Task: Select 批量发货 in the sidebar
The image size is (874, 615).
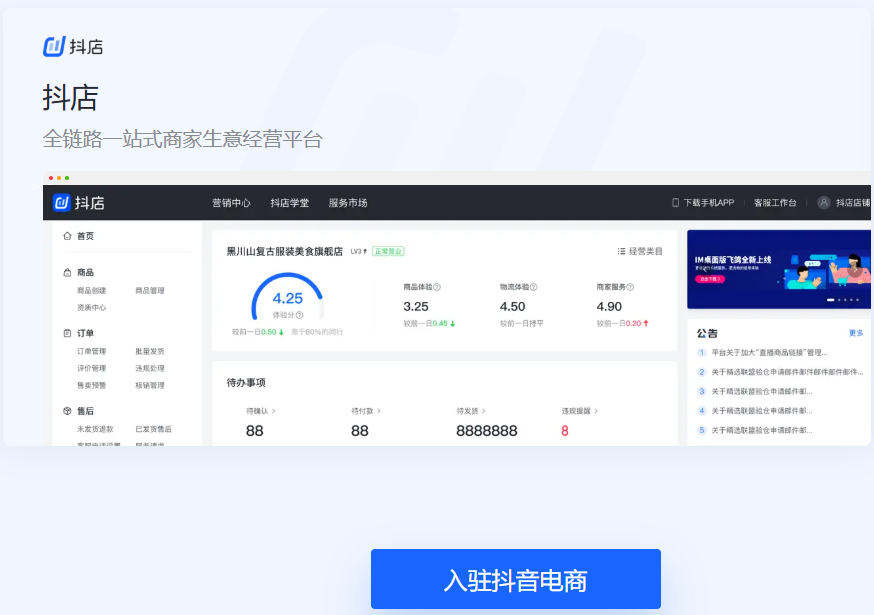Action: pyautogui.click(x=150, y=351)
